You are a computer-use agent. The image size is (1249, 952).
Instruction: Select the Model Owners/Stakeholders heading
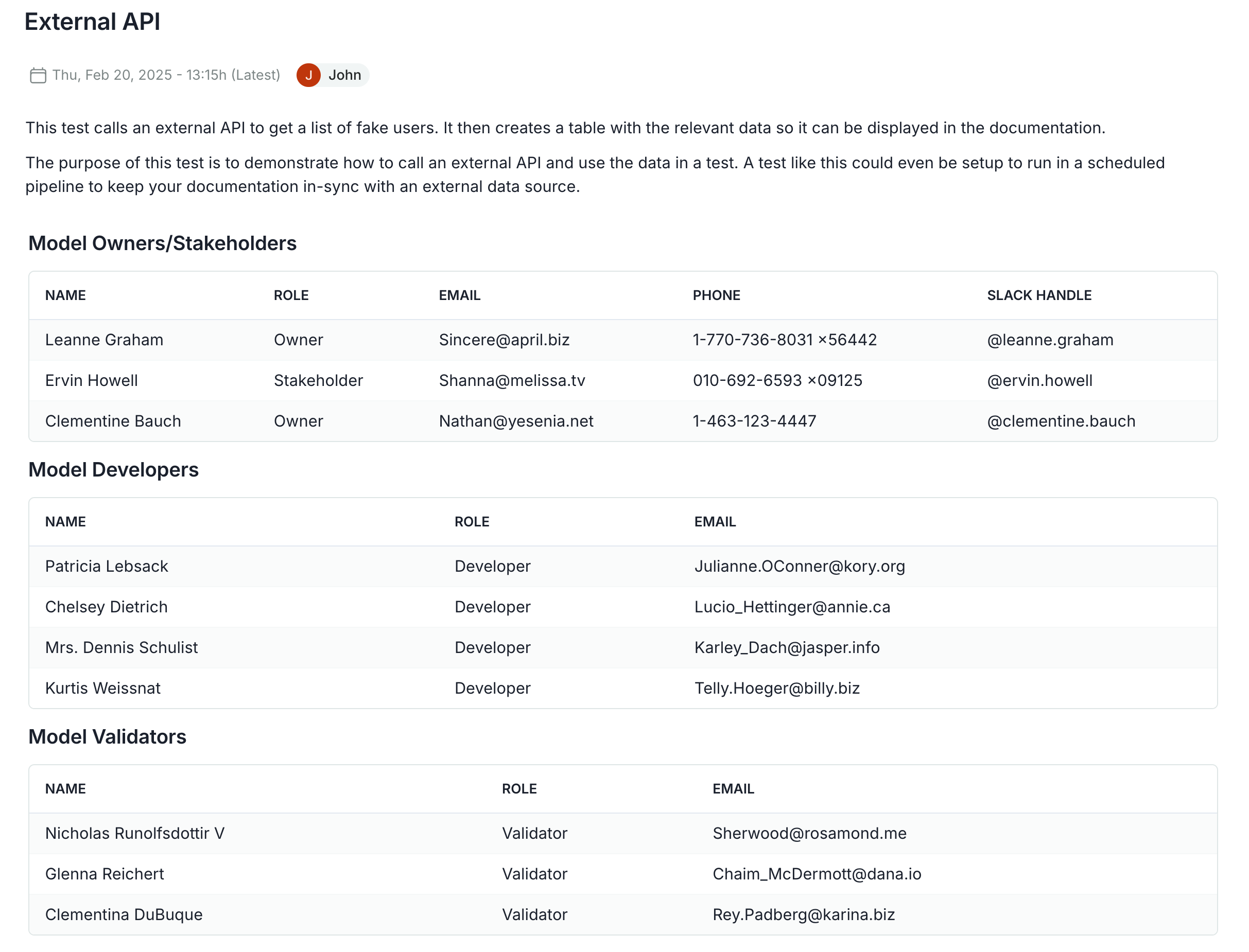coord(163,243)
